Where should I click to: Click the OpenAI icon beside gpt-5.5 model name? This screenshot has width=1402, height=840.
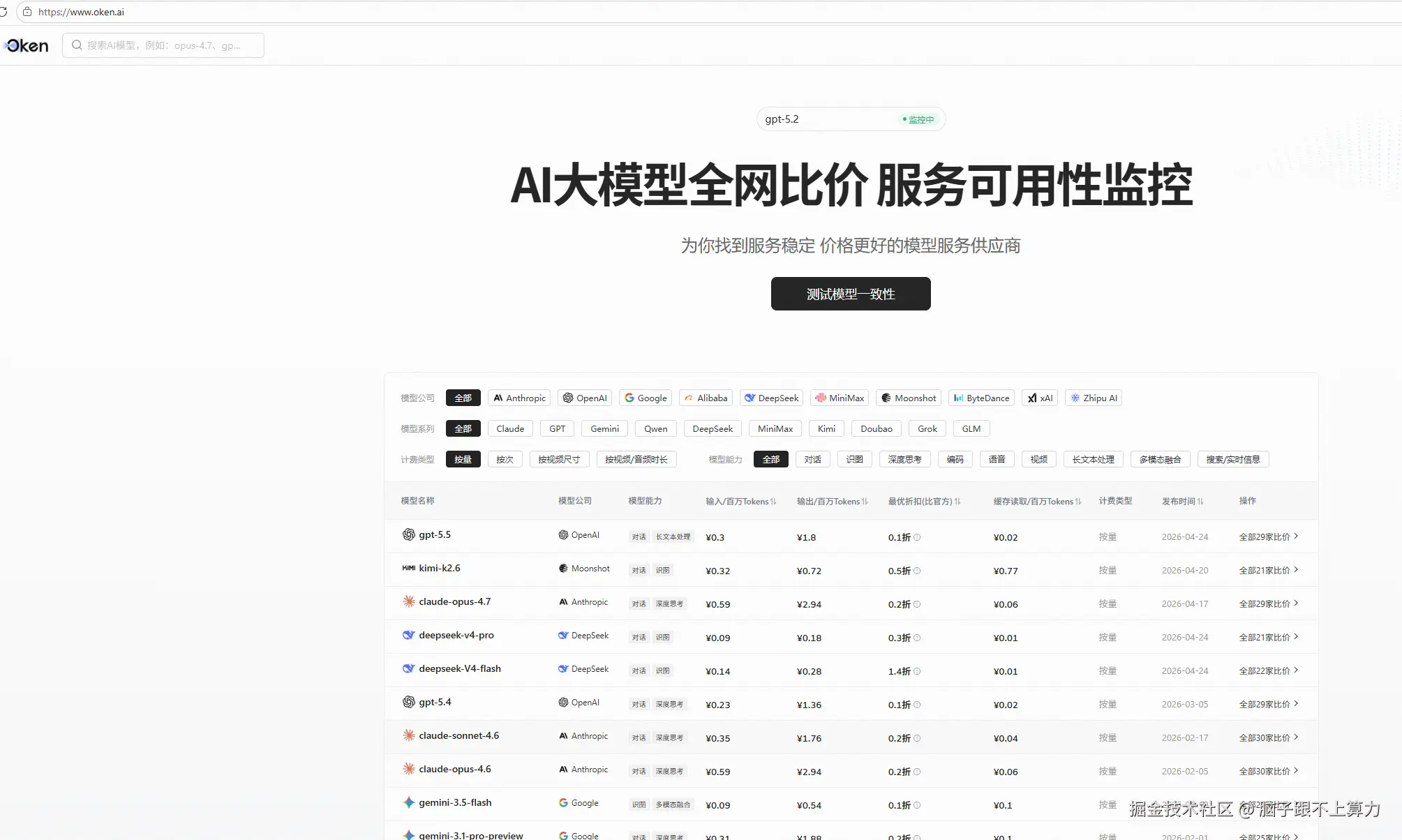click(409, 534)
